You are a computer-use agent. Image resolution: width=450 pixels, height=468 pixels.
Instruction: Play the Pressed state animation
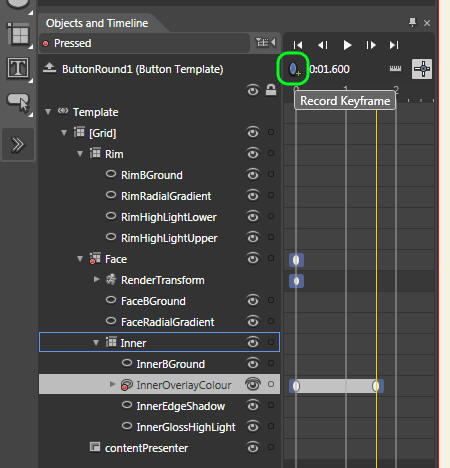click(347, 45)
